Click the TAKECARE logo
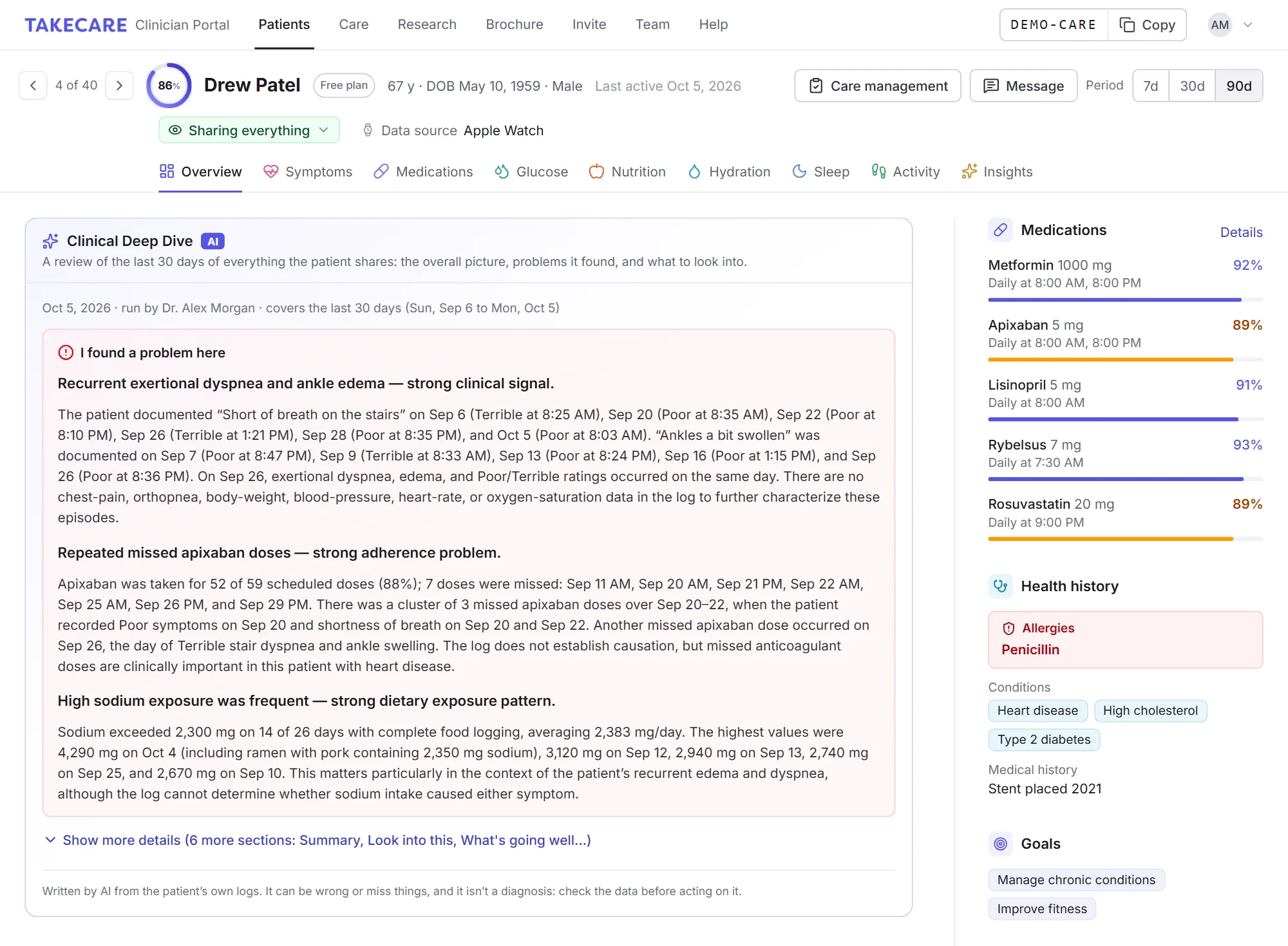 pyautogui.click(x=76, y=25)
